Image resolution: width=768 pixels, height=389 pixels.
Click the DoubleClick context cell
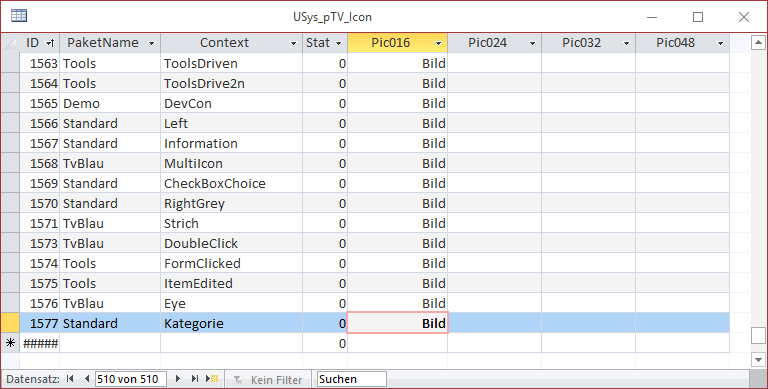click(x=231, y=243)
